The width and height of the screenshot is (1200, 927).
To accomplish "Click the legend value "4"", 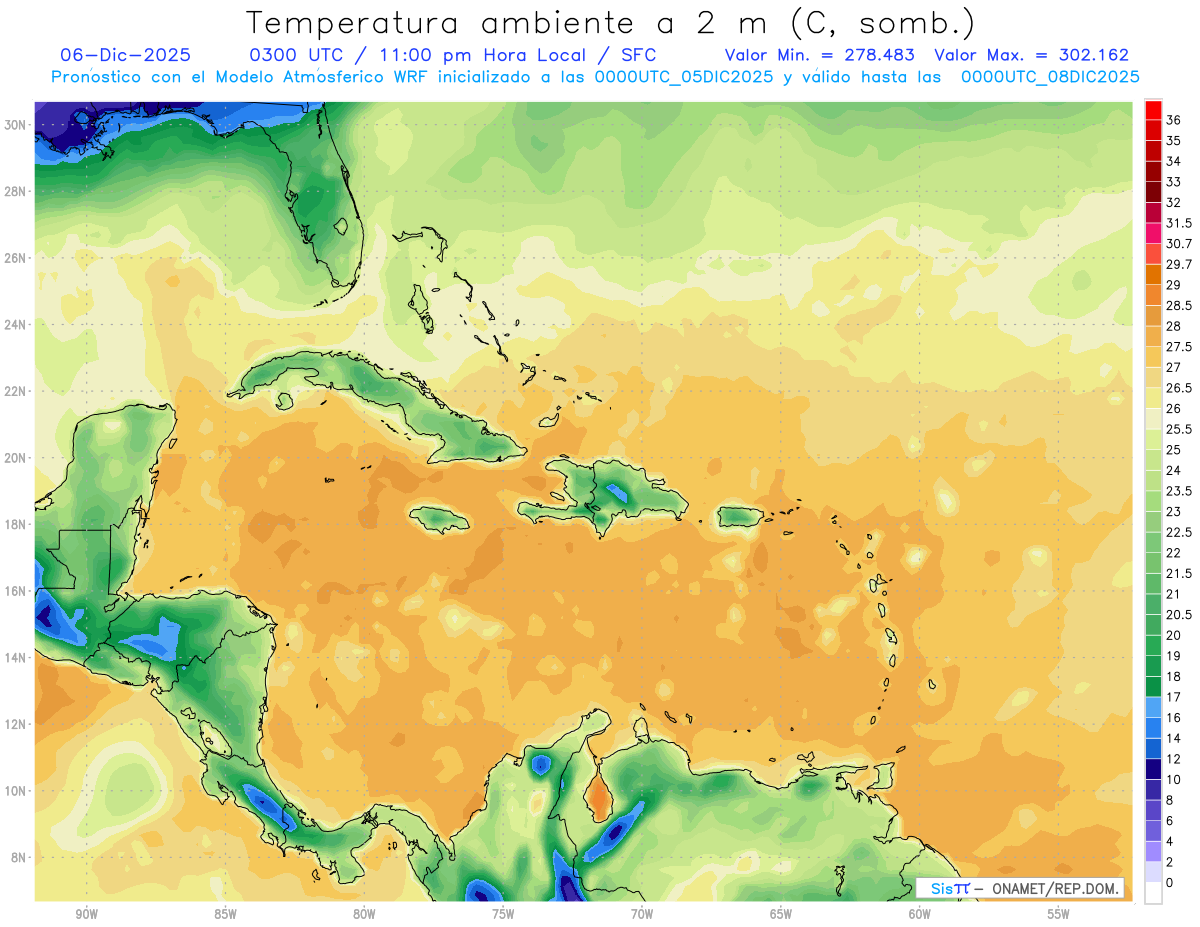I will click(x=1170, y=842).
